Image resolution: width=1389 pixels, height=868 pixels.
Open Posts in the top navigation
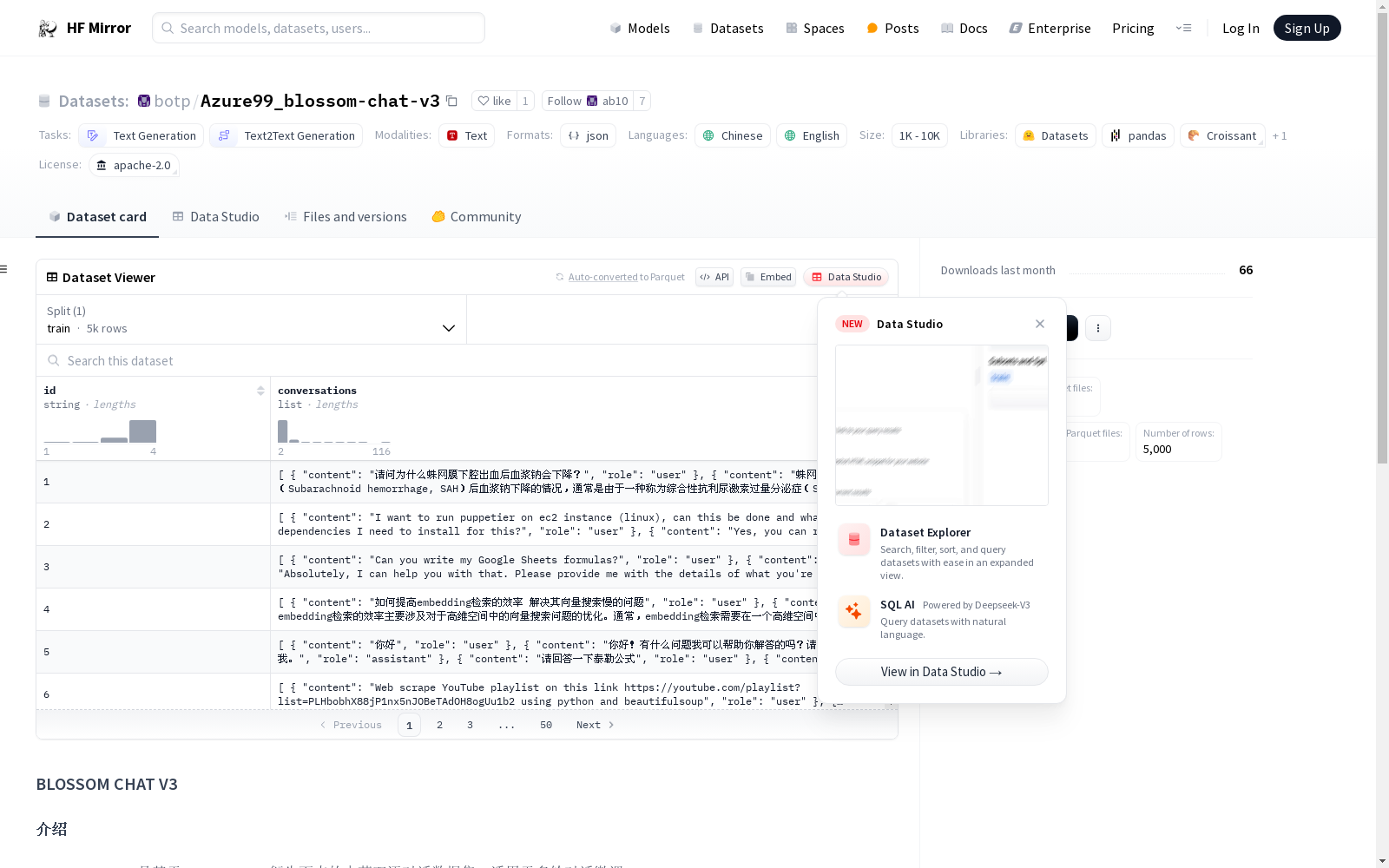[892, 28]
